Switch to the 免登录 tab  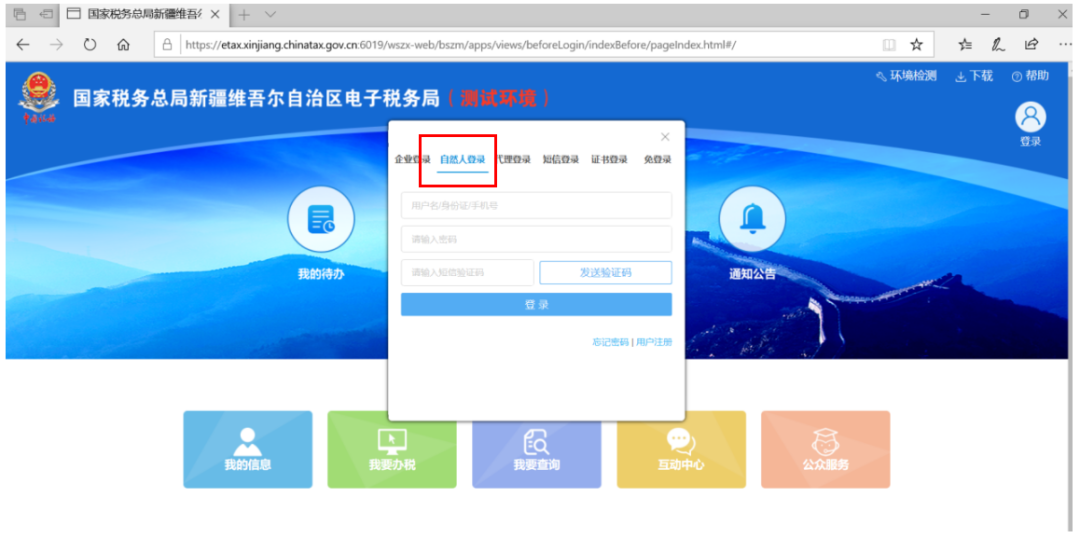(x=658, y=160)
